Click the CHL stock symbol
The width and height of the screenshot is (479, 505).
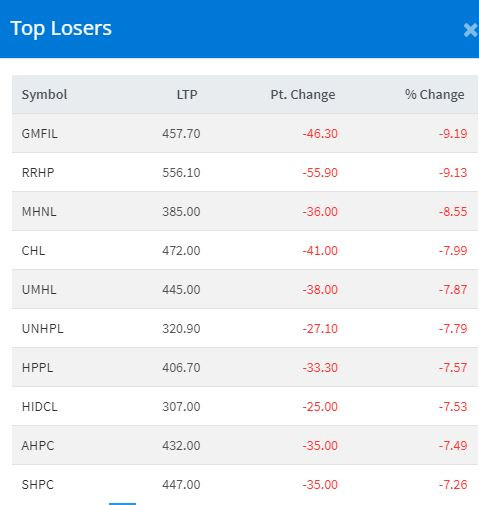(x=33, y=251)
